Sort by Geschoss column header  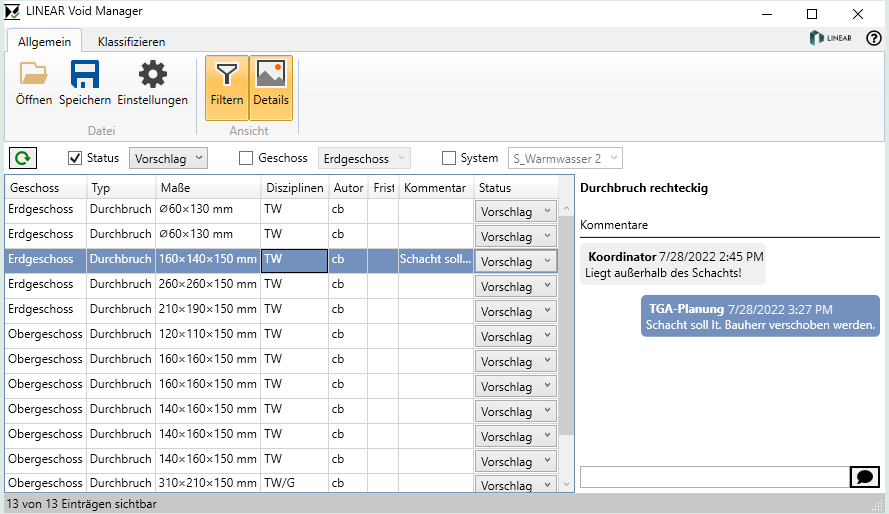(x=45, y=188)
